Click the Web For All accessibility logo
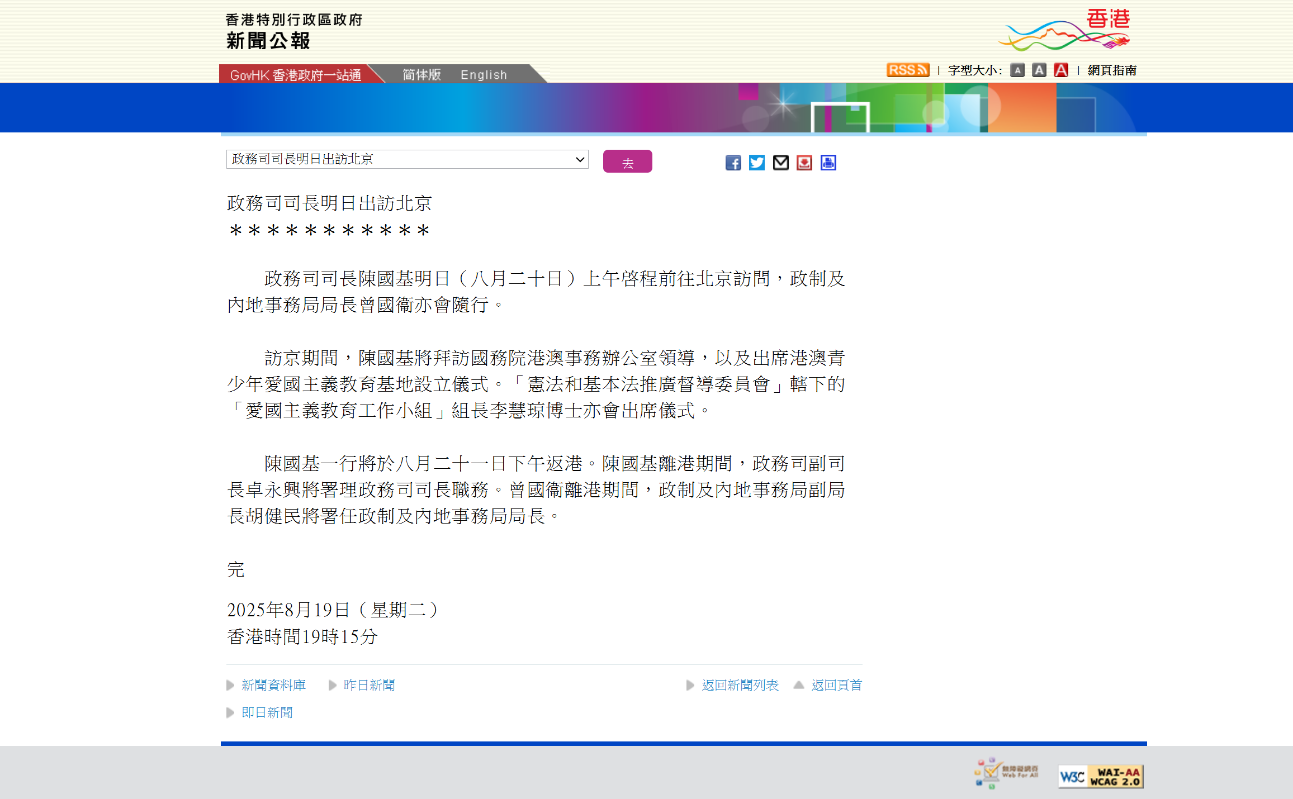 coord(1006,774)
